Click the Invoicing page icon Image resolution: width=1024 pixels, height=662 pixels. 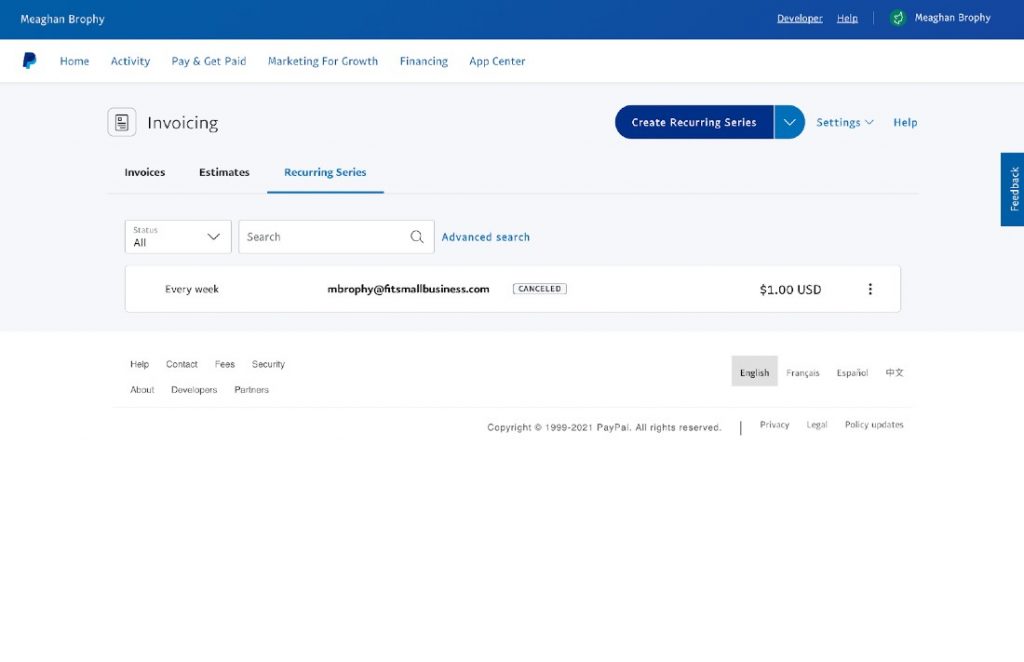click(x=121, y=121)
